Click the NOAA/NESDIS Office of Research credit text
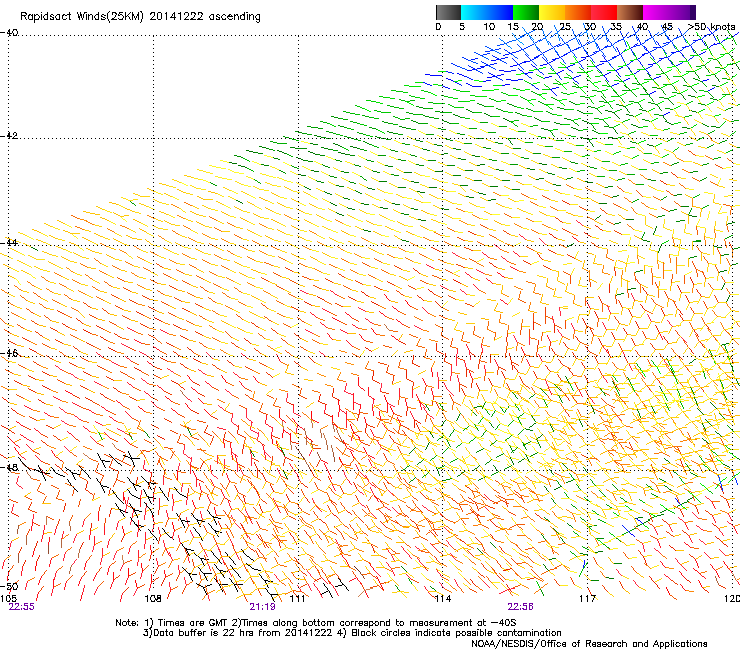 pos(589,644)
